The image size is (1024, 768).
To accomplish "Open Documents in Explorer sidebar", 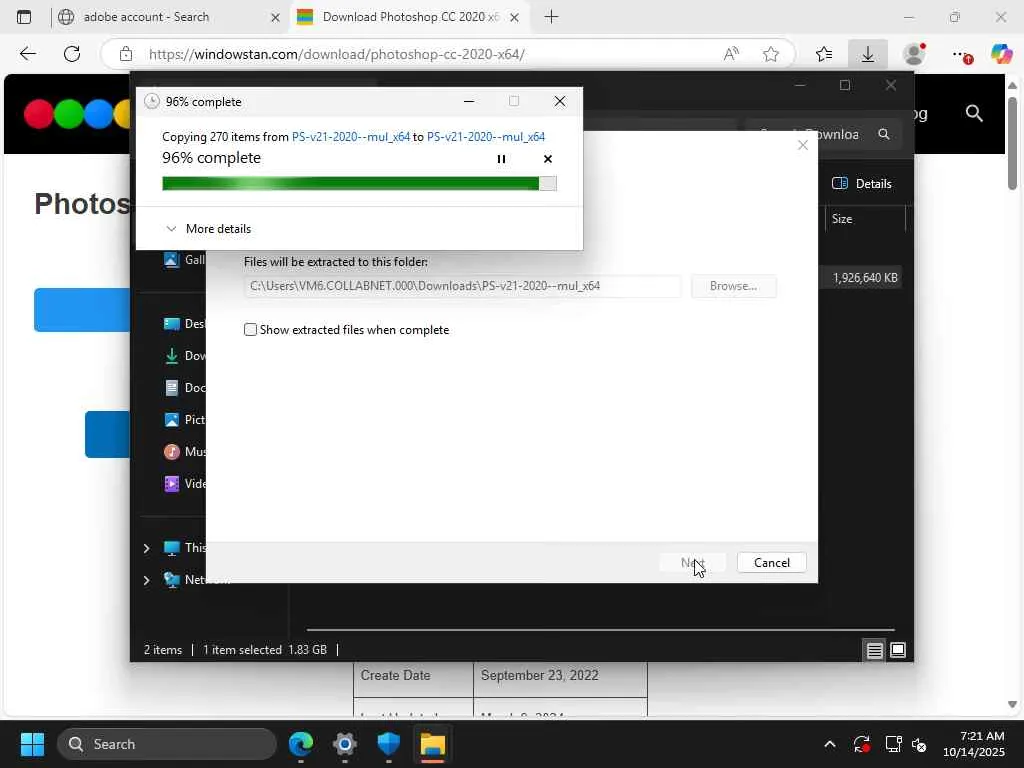I will click(x=184, y=388).
